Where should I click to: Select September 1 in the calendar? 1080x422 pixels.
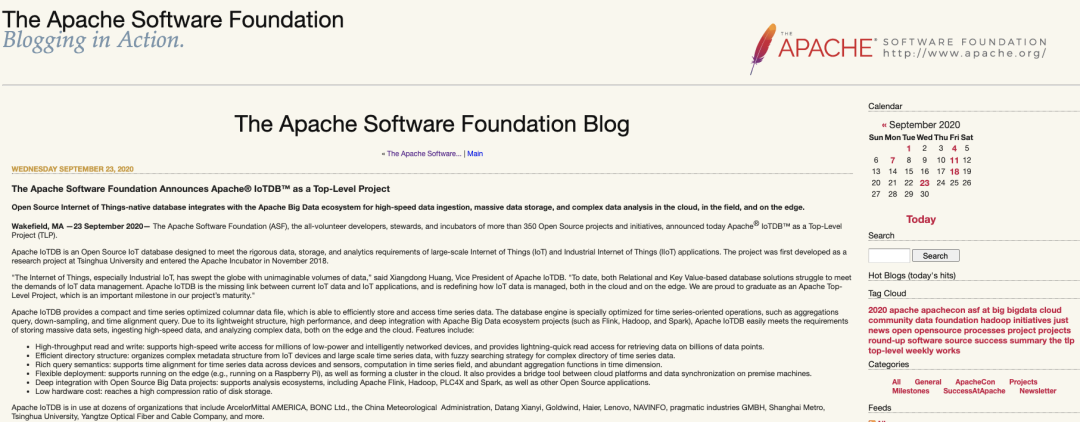908,148
